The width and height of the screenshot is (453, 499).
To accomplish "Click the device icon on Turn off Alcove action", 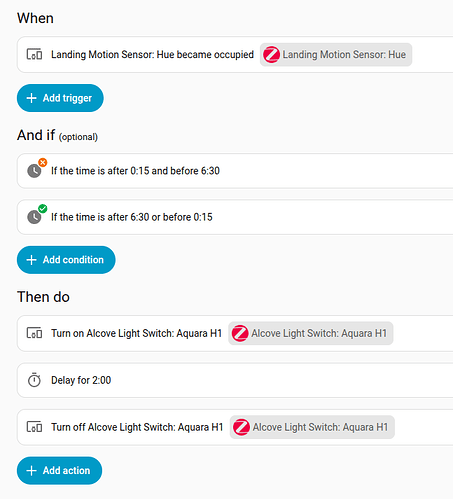I will tap(34, 427).
